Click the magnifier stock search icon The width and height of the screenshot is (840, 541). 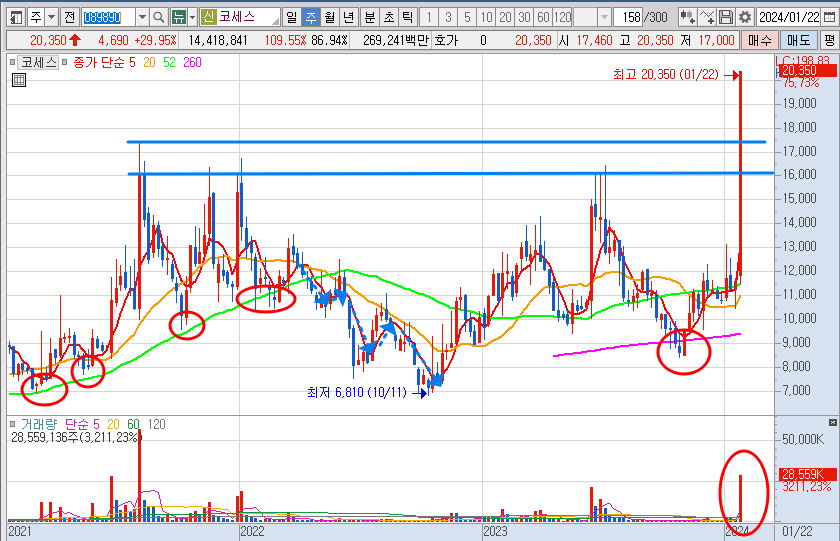point(159,18)
